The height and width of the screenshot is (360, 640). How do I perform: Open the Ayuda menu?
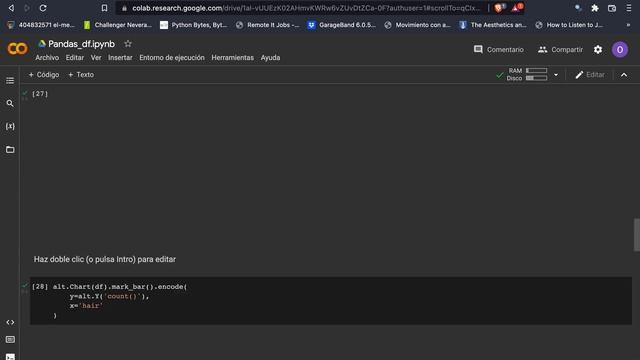[270, 58]
